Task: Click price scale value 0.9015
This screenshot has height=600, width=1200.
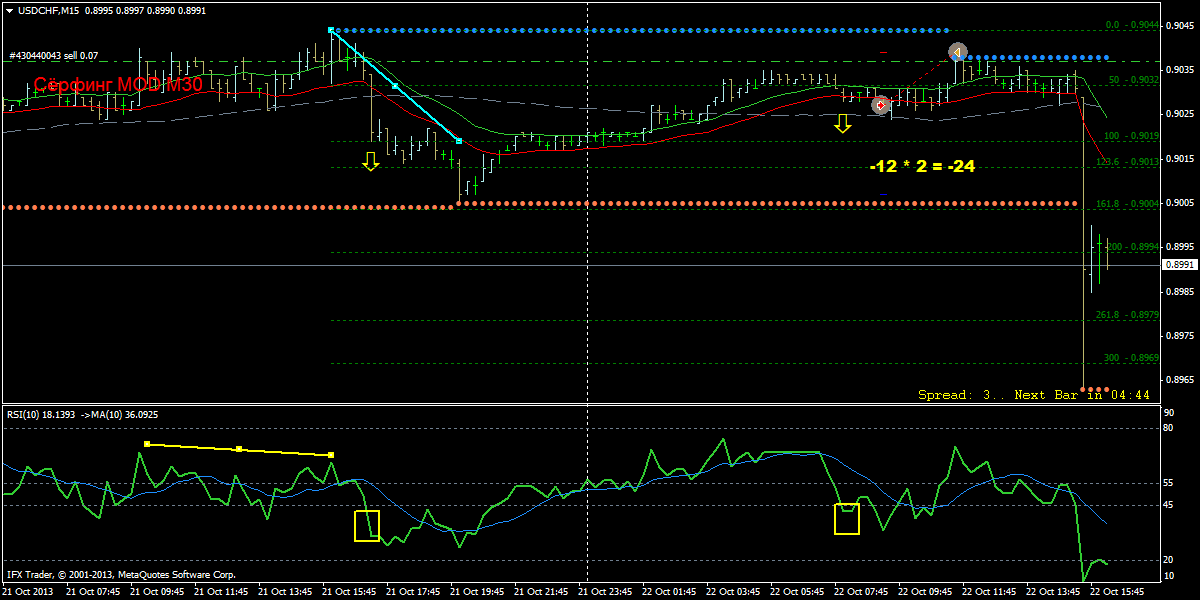Action: [x=1179, y=158]
